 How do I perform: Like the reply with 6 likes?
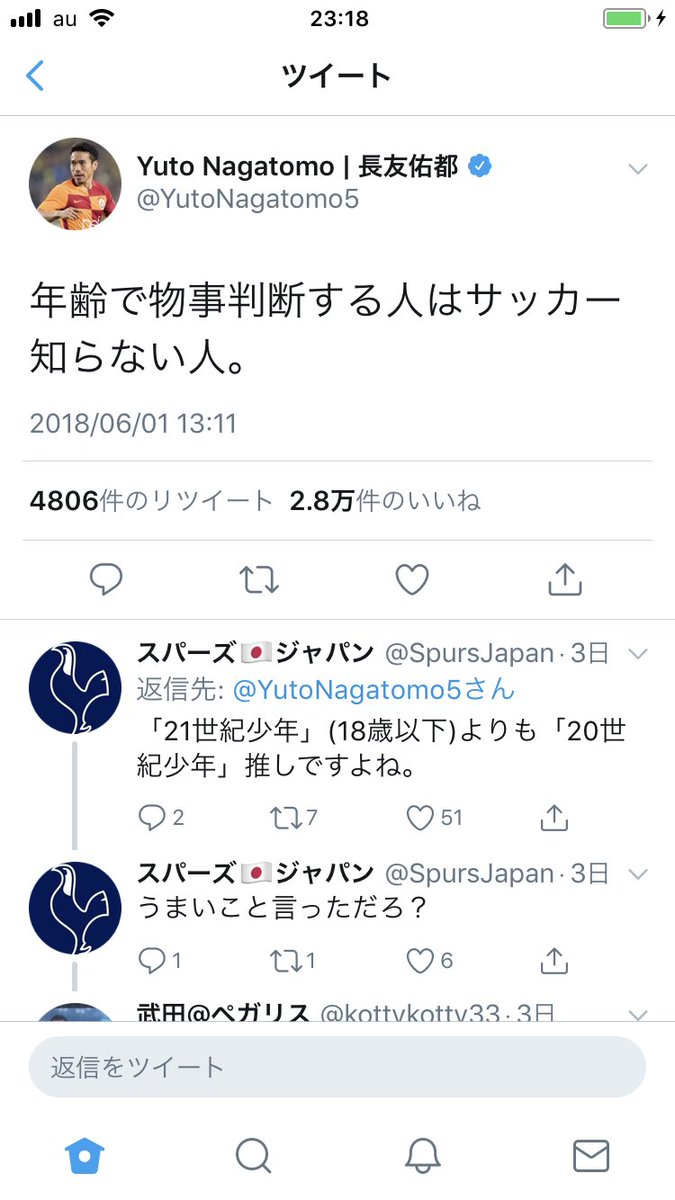[430, 961]
